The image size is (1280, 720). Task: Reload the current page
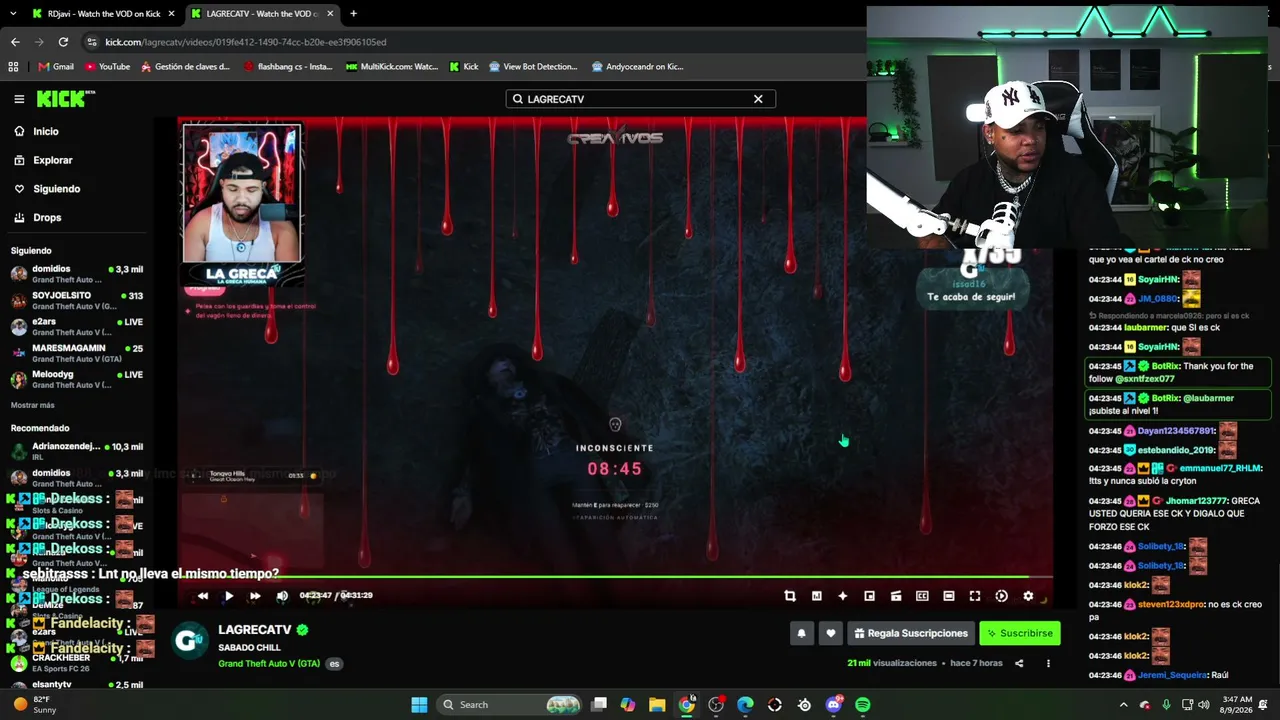coord(63,42)
